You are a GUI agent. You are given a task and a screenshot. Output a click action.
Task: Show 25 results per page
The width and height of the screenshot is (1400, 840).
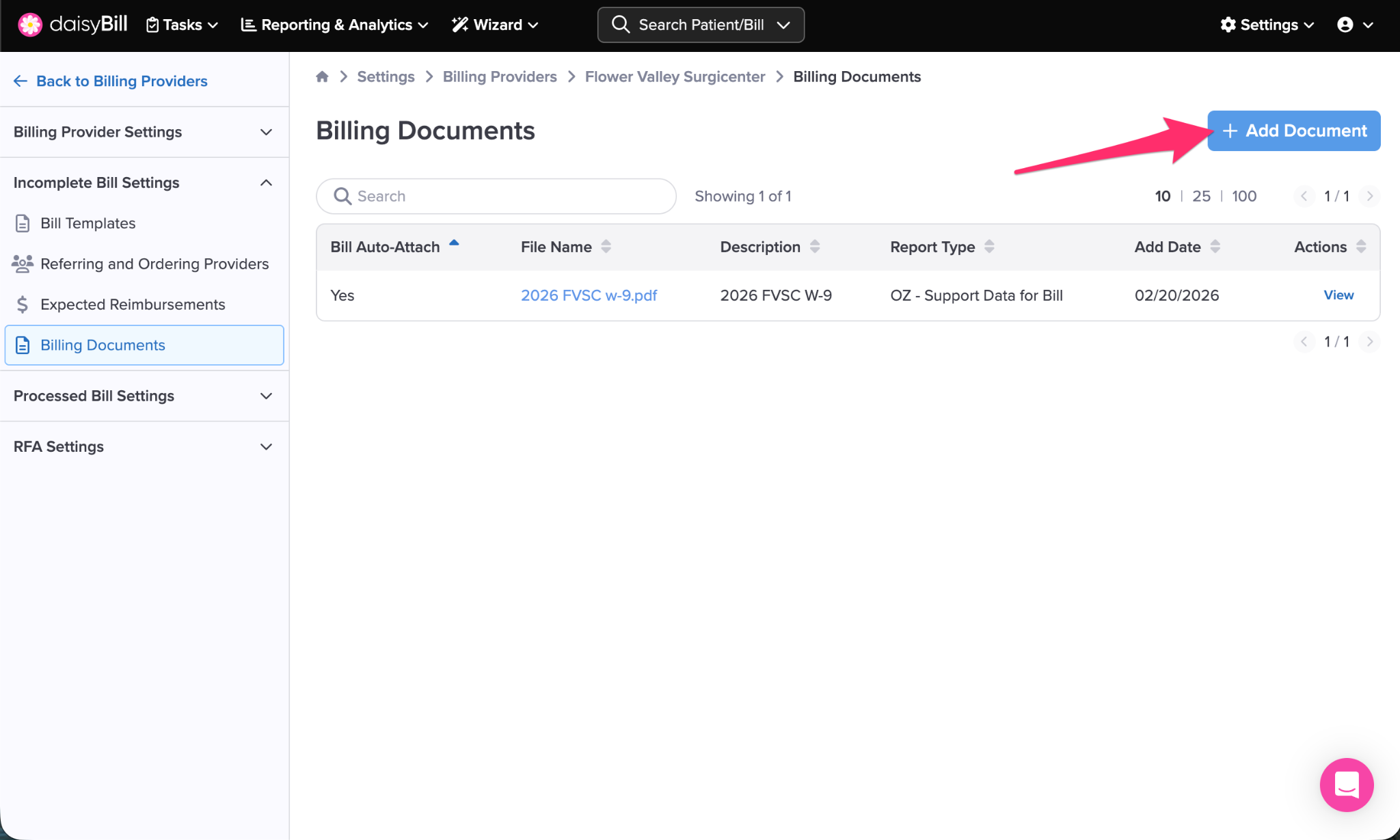(x=1201, y=196)
